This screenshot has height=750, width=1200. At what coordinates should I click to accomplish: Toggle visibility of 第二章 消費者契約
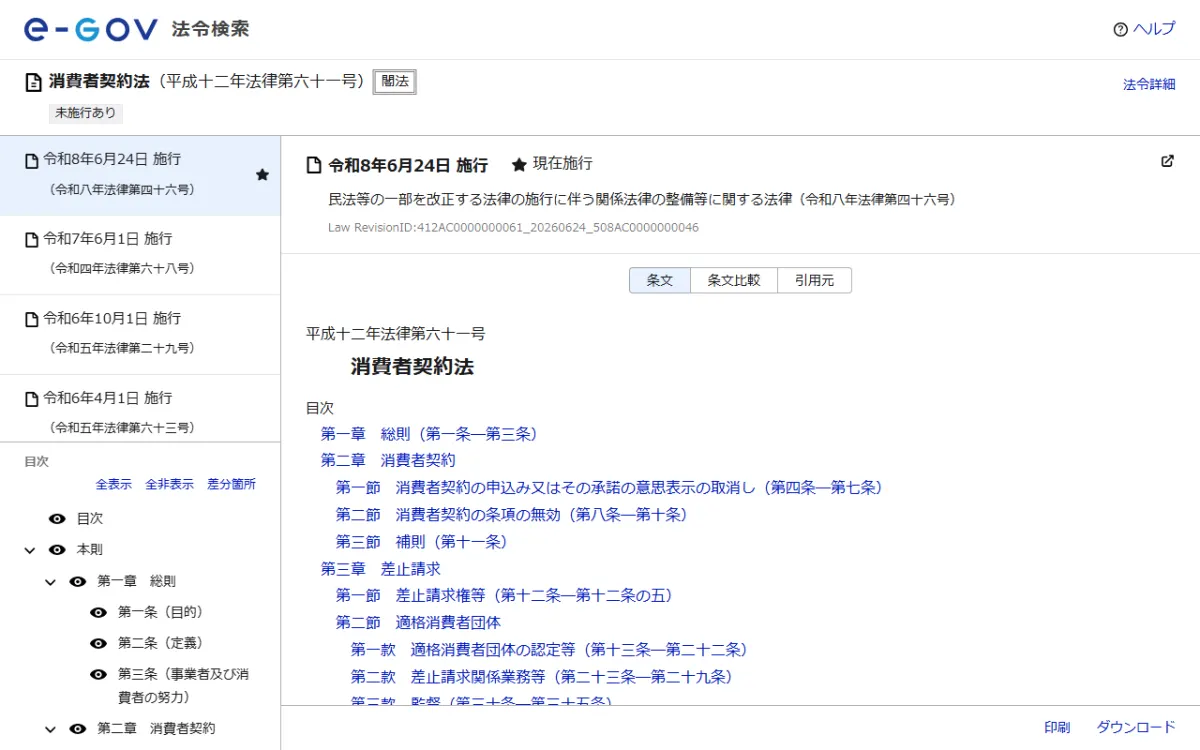(x=78, y=729)
